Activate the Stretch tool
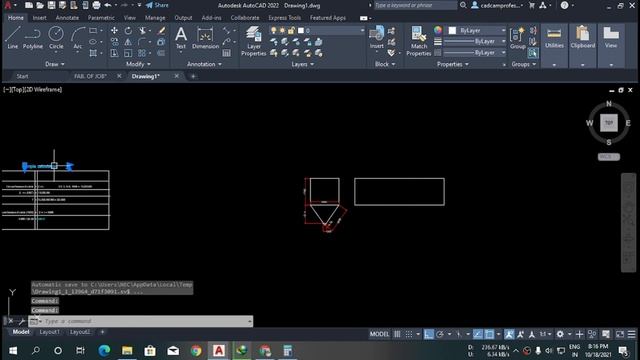 click(x=114, y=53)
